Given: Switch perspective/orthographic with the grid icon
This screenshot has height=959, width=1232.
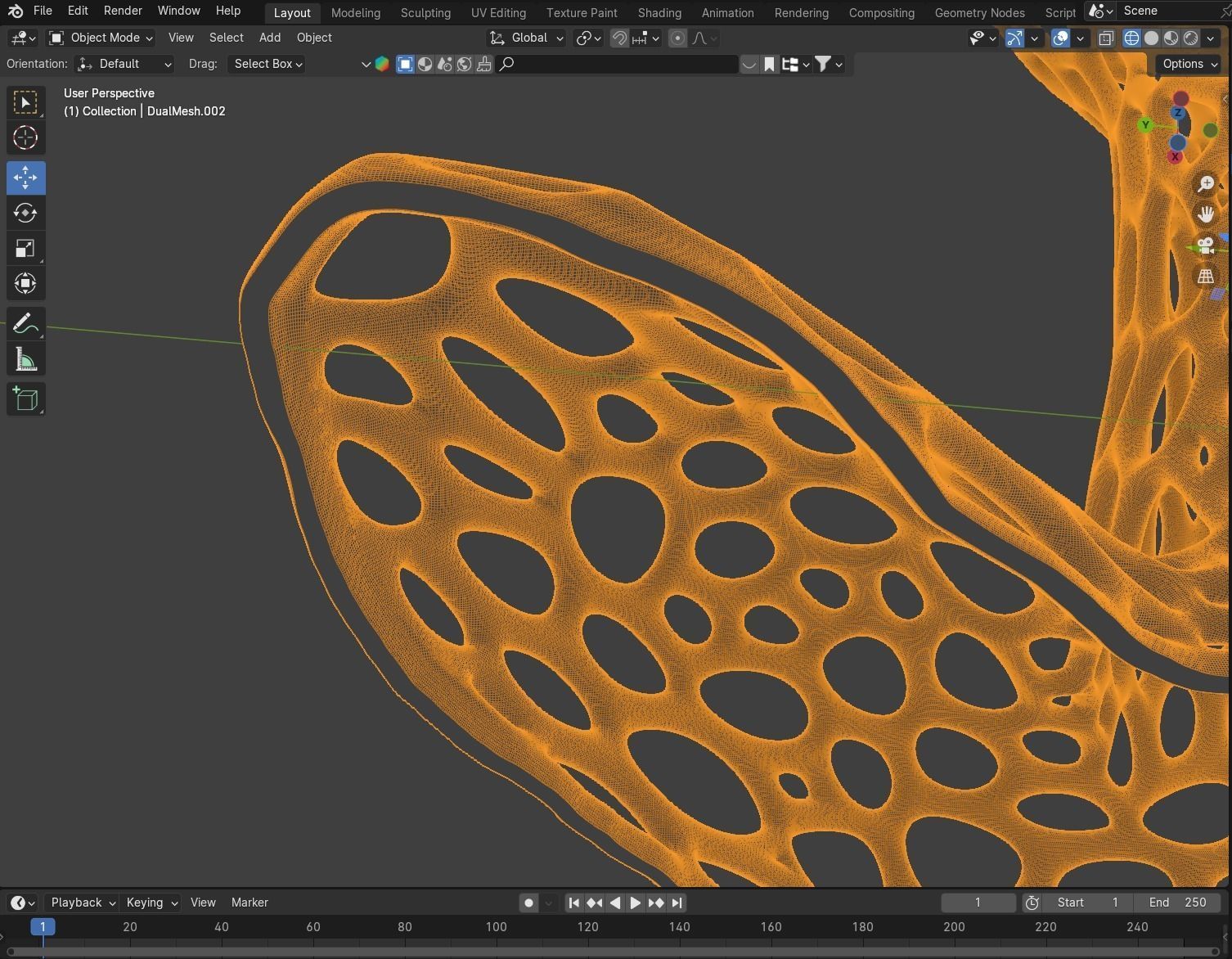Looking at the screenshot, I should point(1206,277).
